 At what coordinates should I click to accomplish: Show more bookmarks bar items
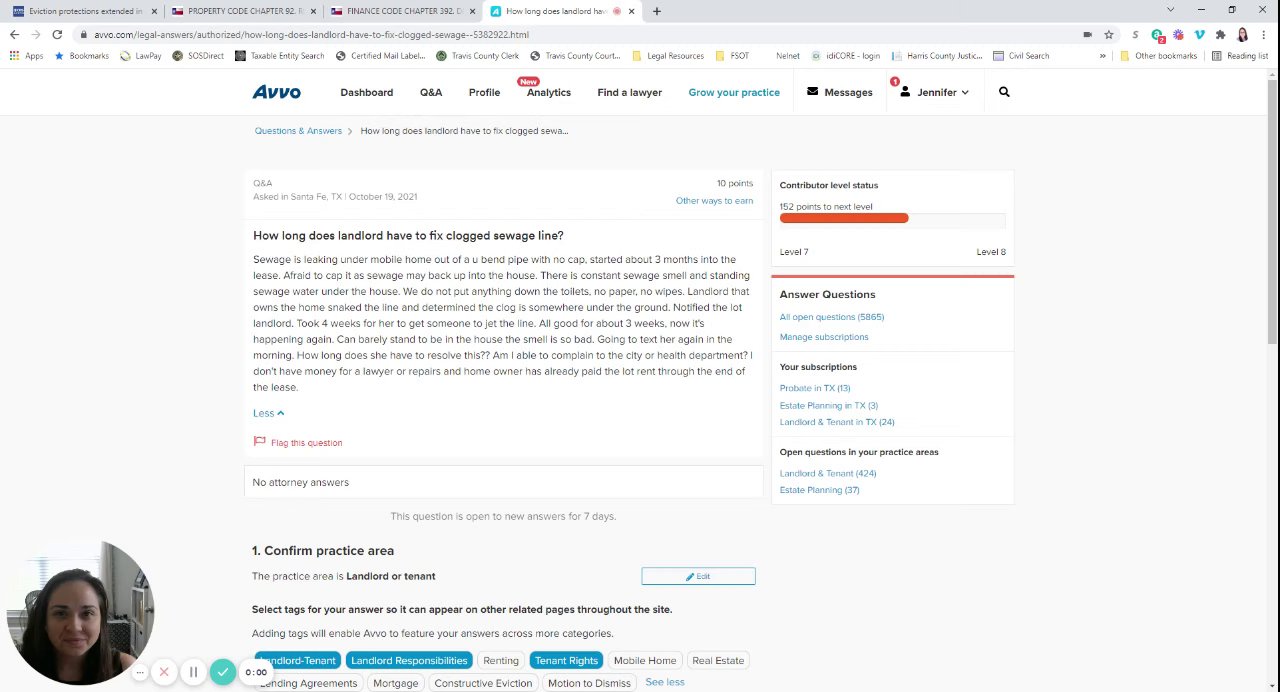(1103, 56)
